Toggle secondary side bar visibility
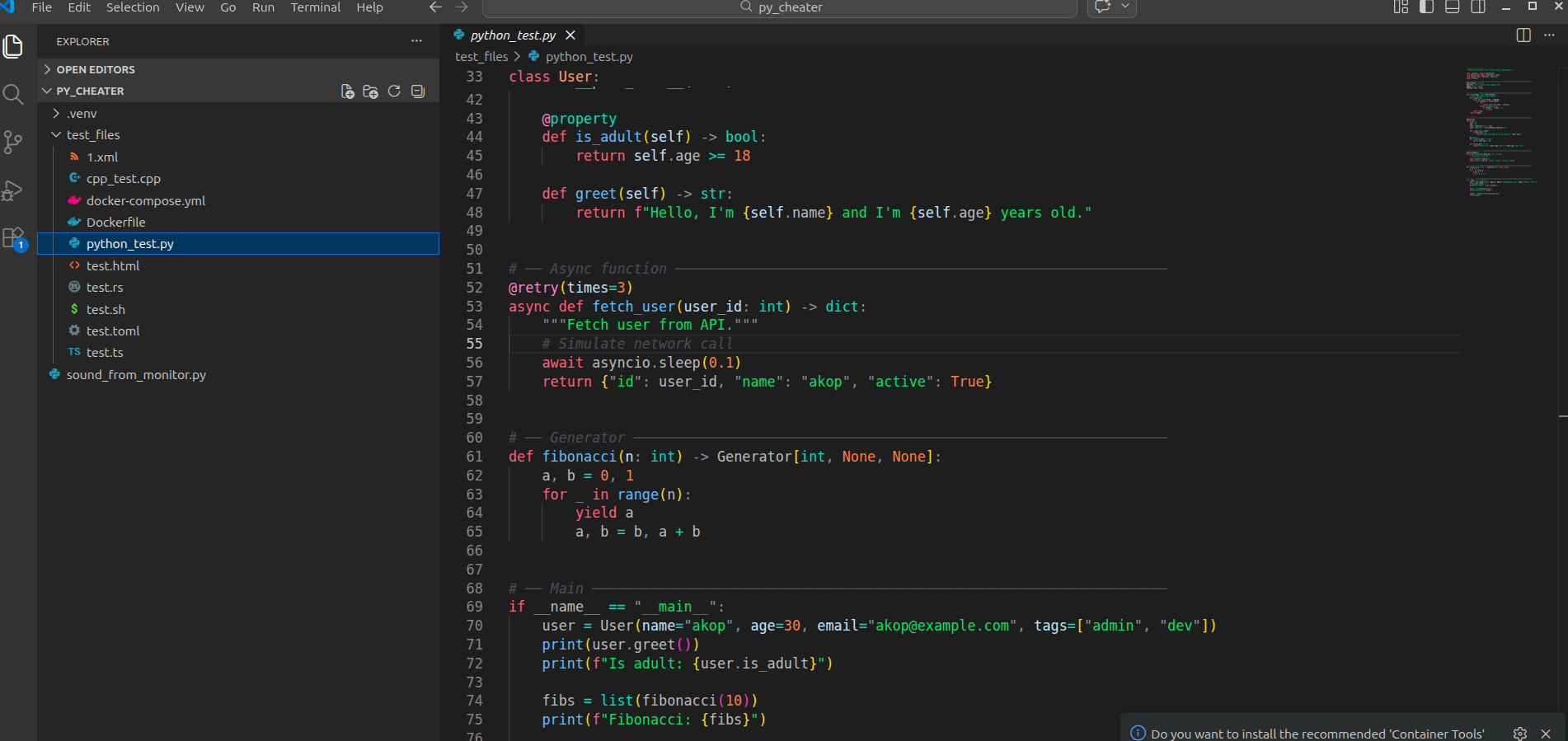Image resolution: width=1568 pixels, height=741 pixels. point(1478,7)
